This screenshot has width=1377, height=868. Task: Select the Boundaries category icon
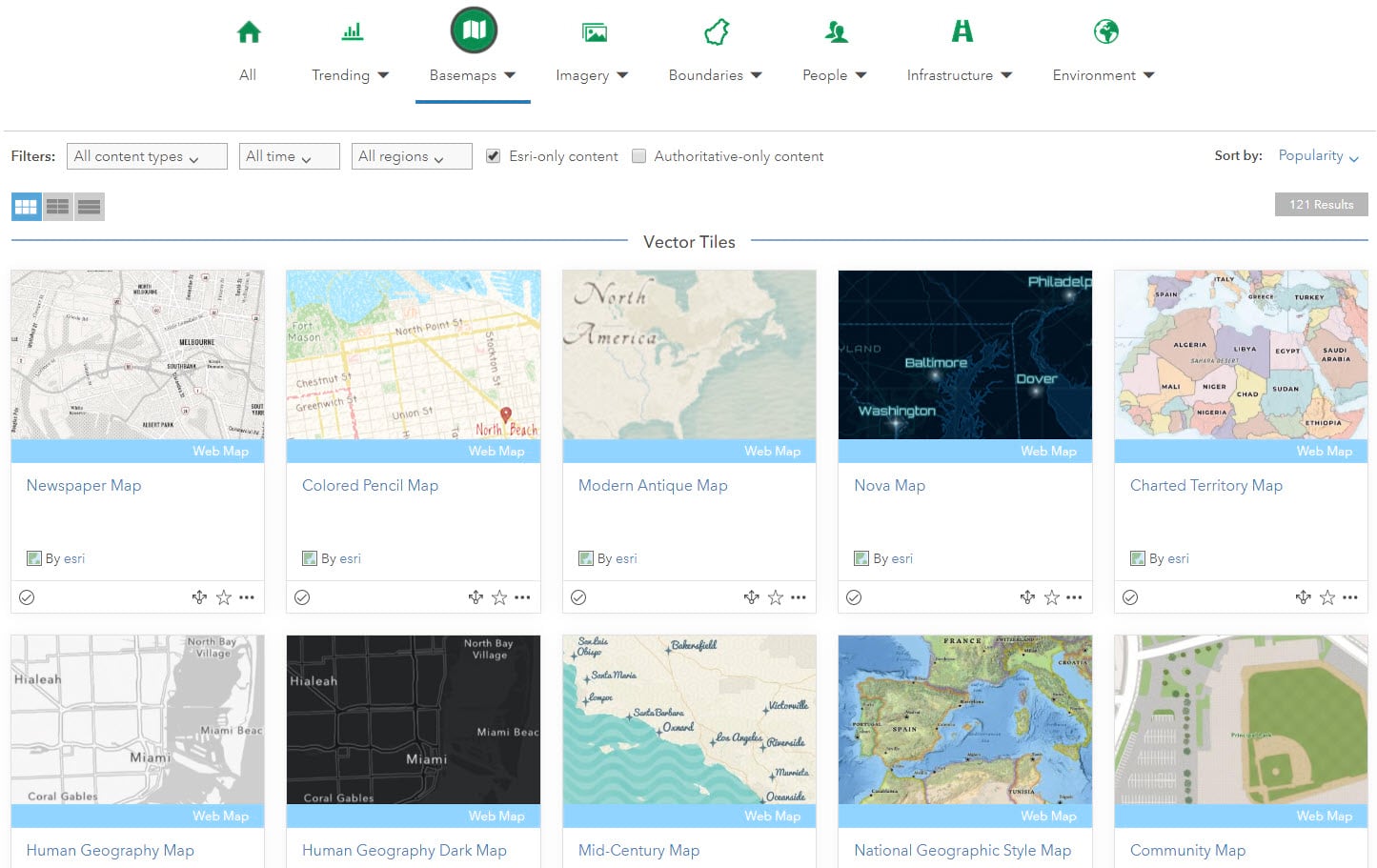click(x=715, y=31)
